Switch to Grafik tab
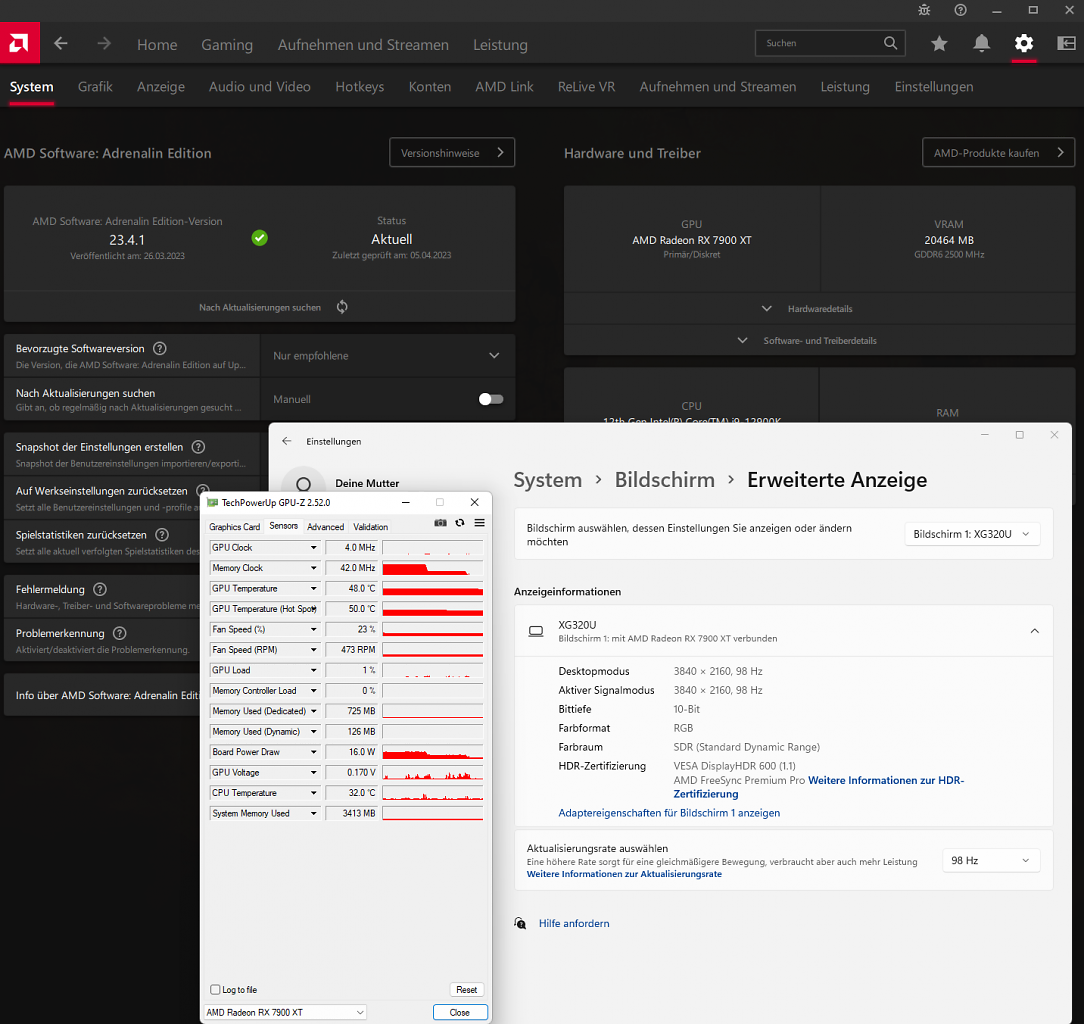 [95, 86]
